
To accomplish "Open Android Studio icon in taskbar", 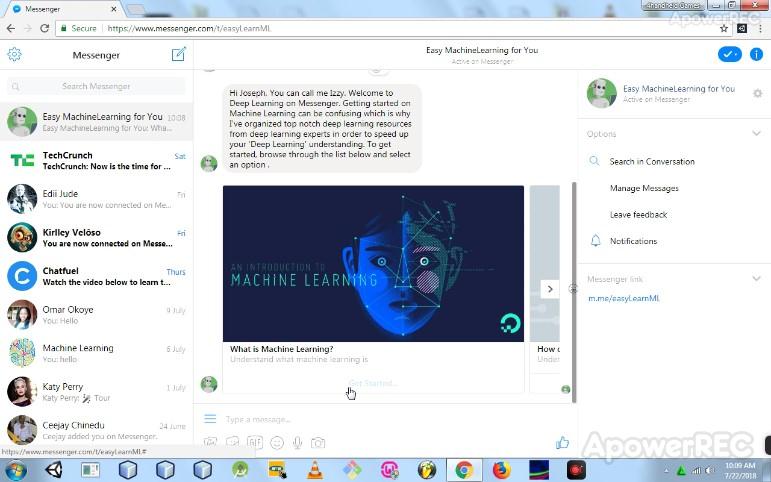I will point(240,470).
